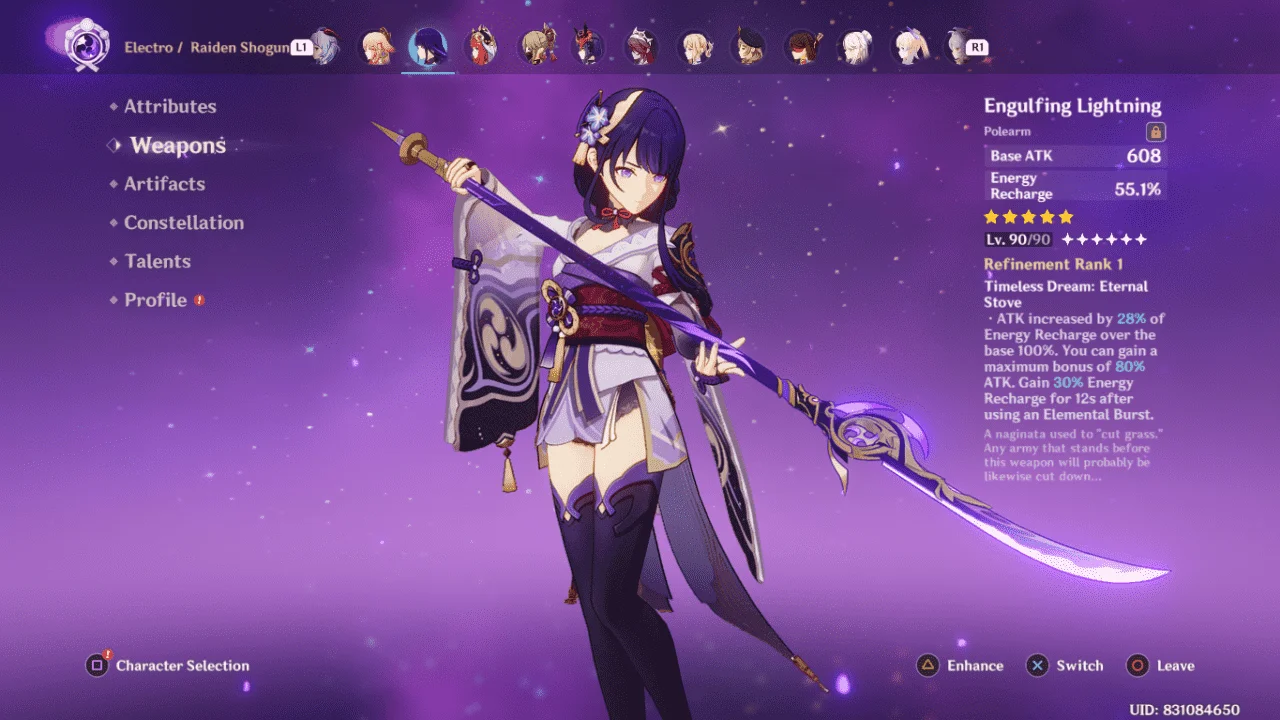Select the seventh portrait in the party row
The height and width of the screenshot is (720, 1280).
[640, 46]
